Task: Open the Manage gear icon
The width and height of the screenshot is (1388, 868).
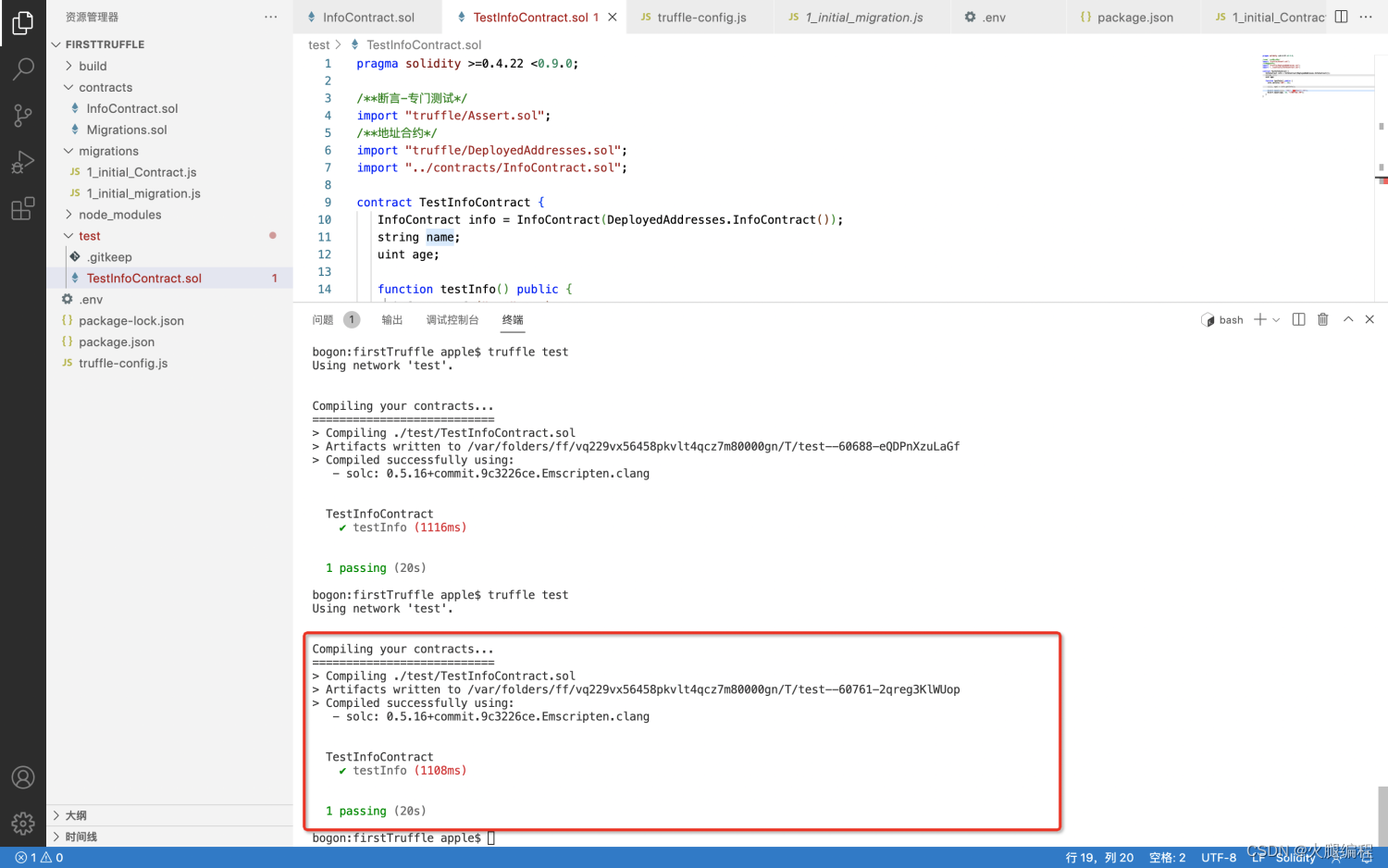Action: (x=23, y=823)
